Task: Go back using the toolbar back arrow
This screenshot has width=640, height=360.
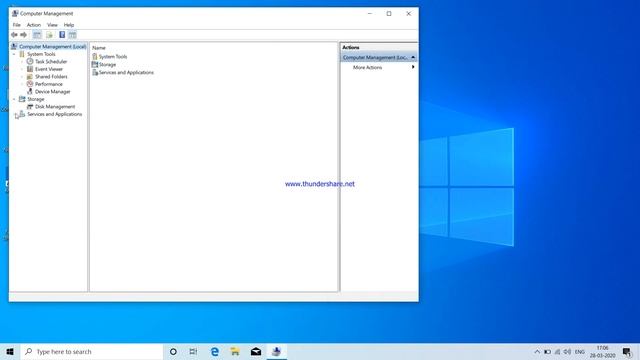Action: [x=14, y=35]
